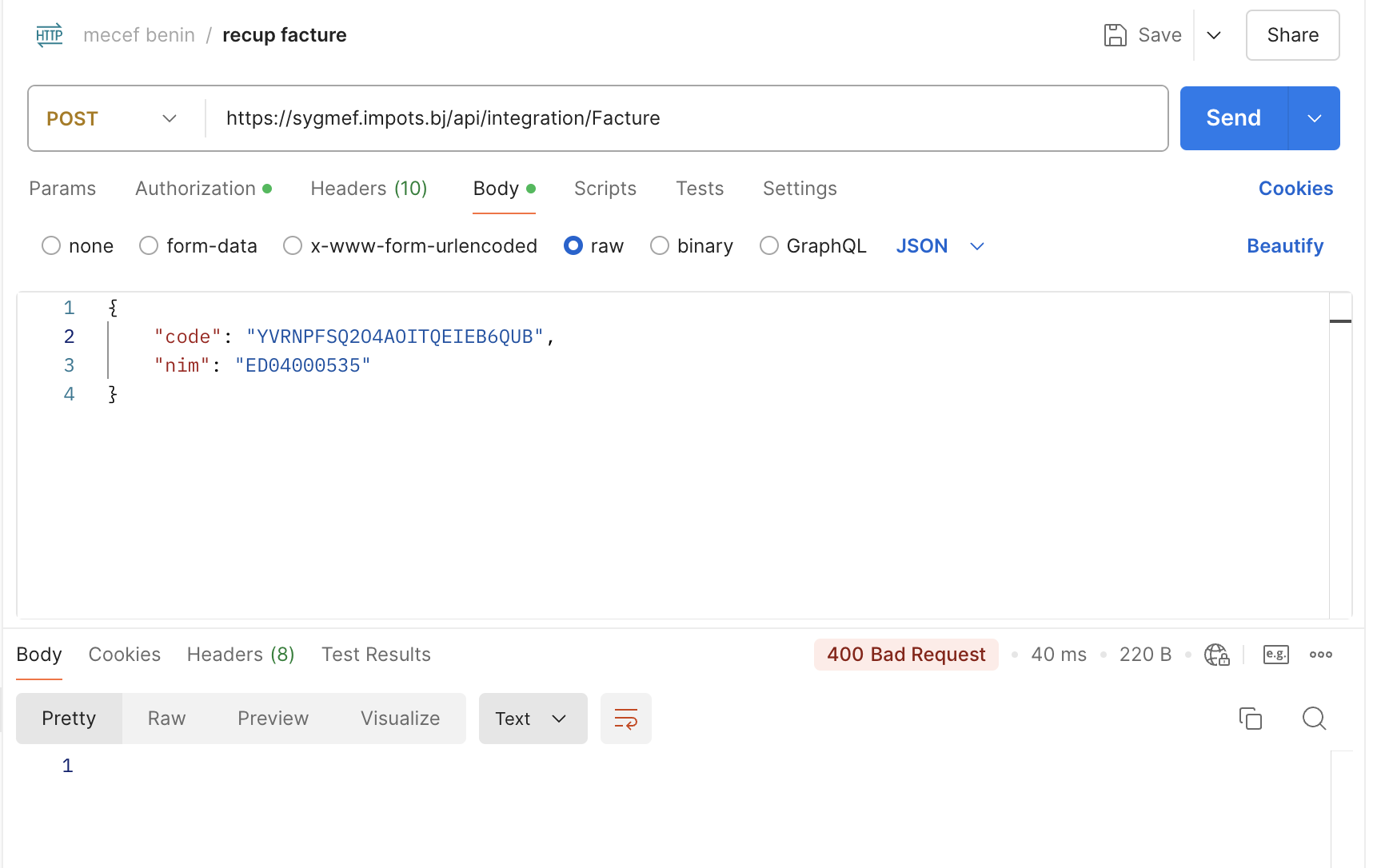The width and height of the screenshot is (1377, 868).
Task: Choose the GraphQL body type
Action: (x=769, y=246)
